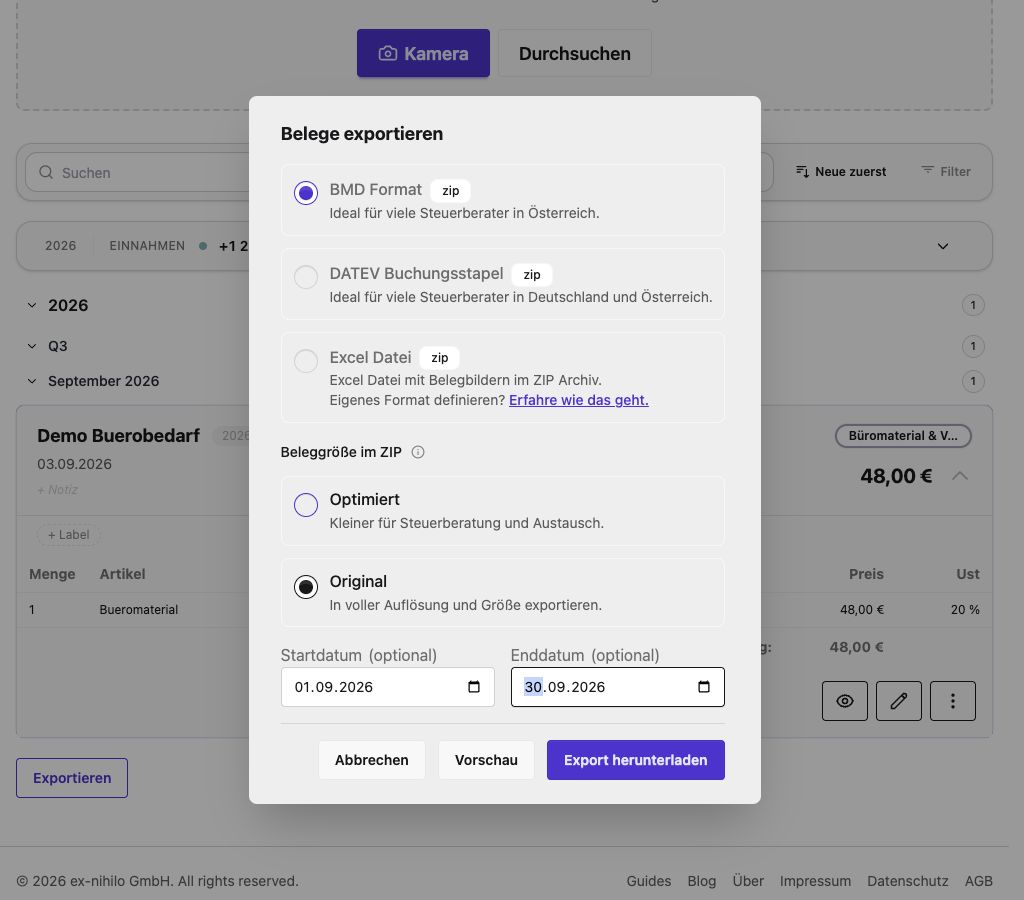Image resolution: width=1024 pixels, height=900 pixels.
Task: Open the Guides footer link
Action: 648,881
